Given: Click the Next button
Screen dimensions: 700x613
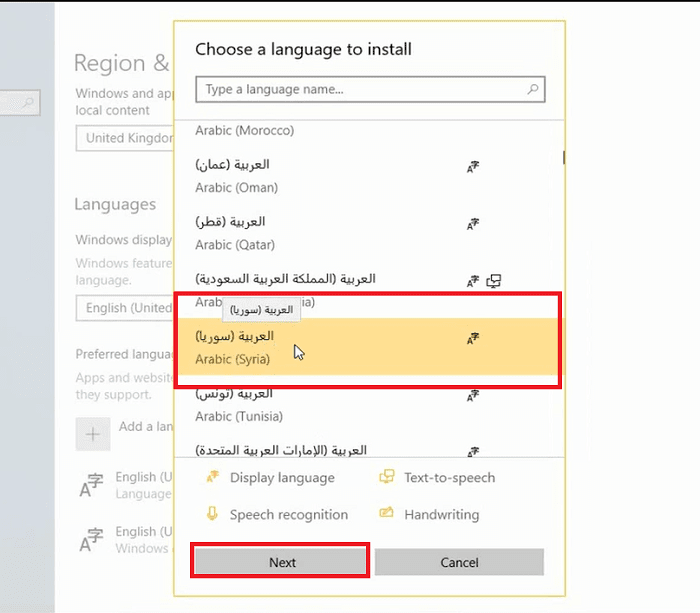Looking at the screenshot, I should click(x=281, y=562).
